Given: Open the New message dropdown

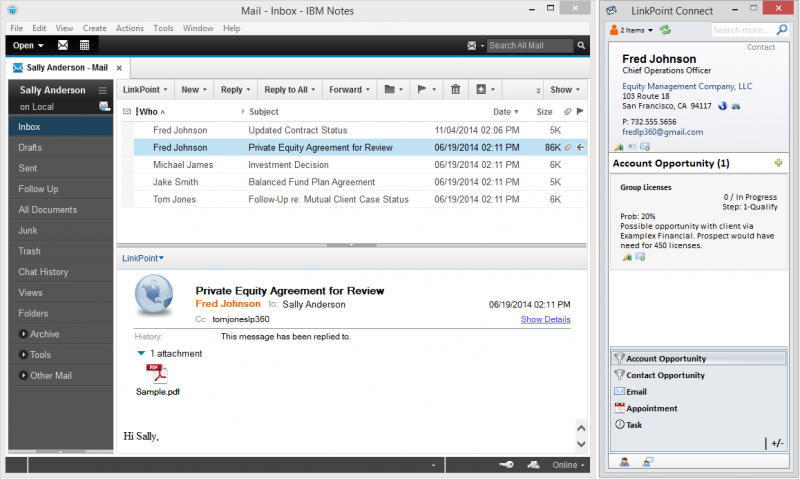Looking at the screenshot, I should coord(194,90).
